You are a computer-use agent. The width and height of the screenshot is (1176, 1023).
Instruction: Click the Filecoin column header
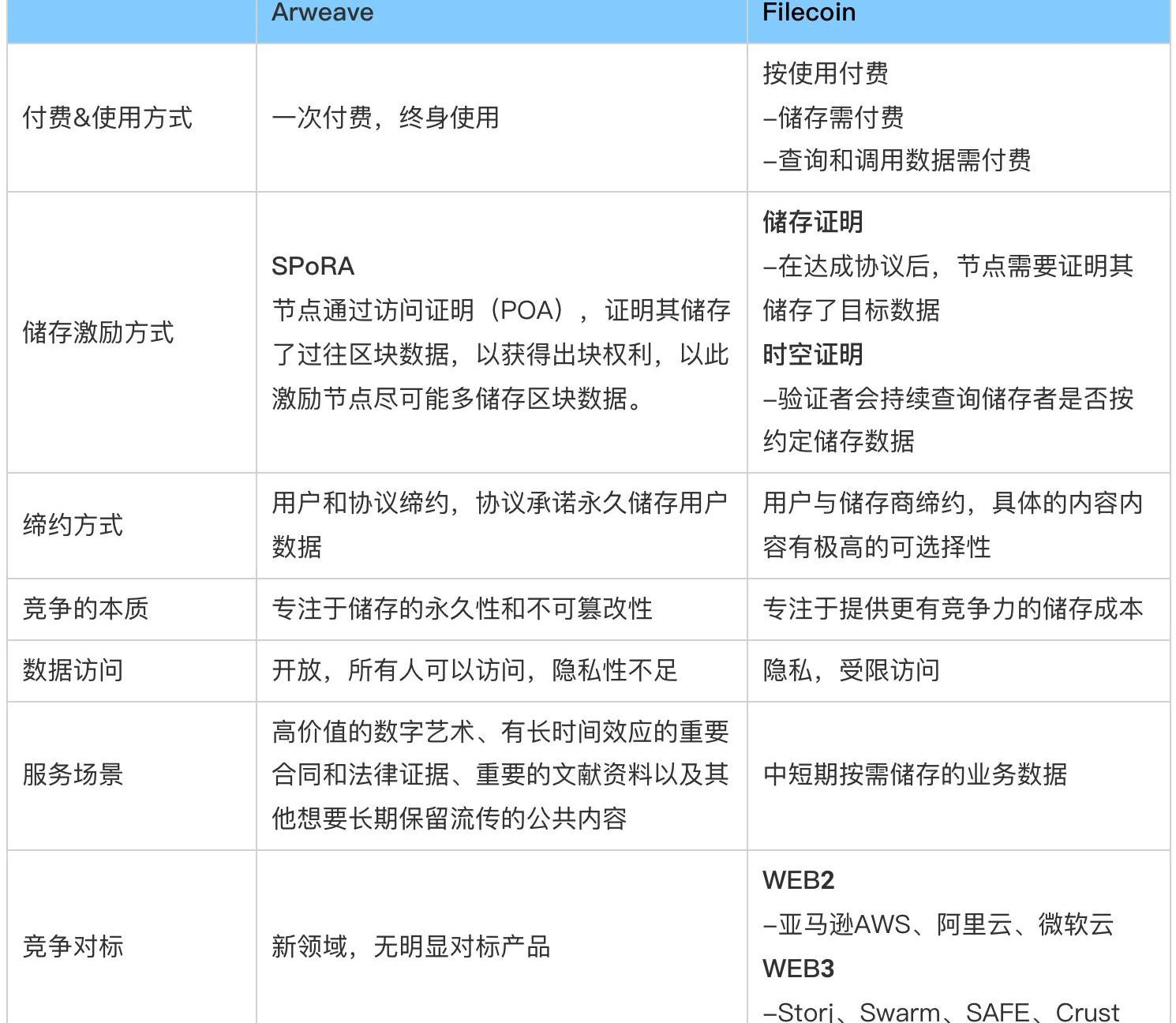point(808,13)
